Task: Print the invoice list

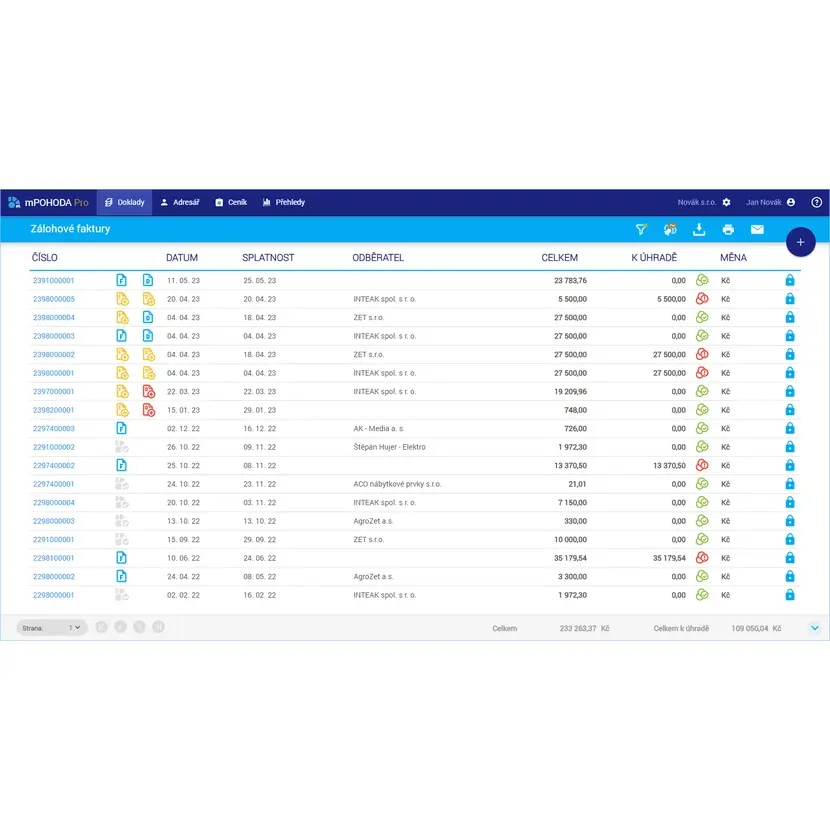Action: click(728, 229)
